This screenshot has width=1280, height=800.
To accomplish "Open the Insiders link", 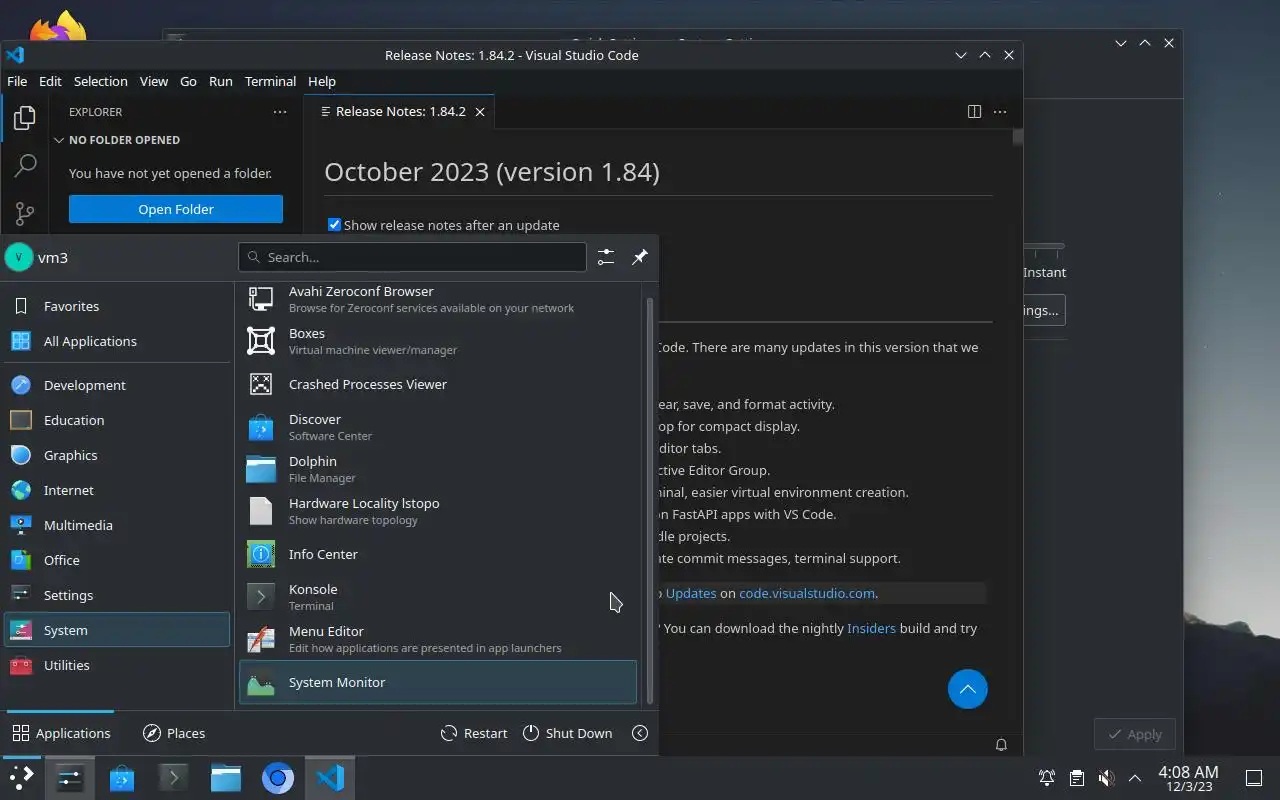I will (x=871, y=628).
